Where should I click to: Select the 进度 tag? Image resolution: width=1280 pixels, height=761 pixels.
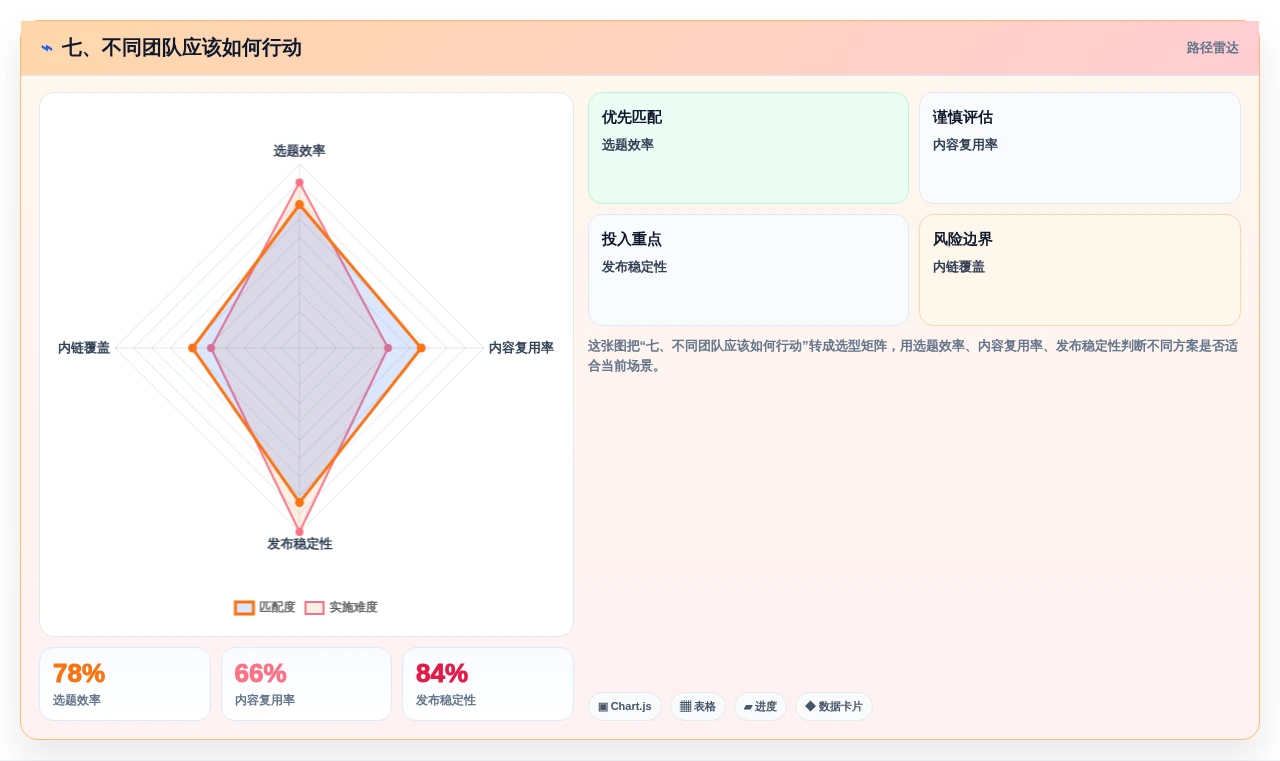[760, 706]
